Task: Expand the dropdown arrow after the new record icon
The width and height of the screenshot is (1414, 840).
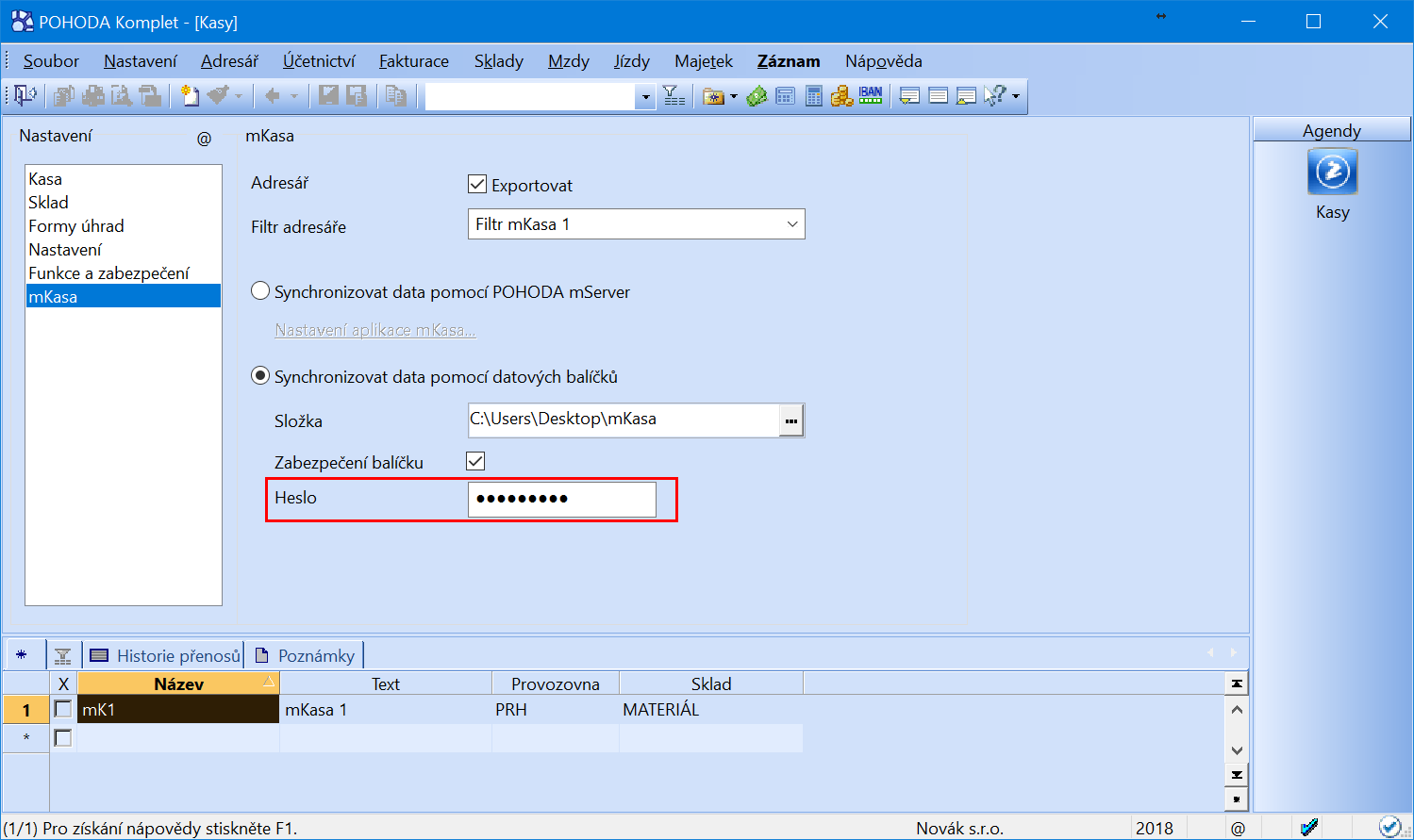Action: point(239,96)
